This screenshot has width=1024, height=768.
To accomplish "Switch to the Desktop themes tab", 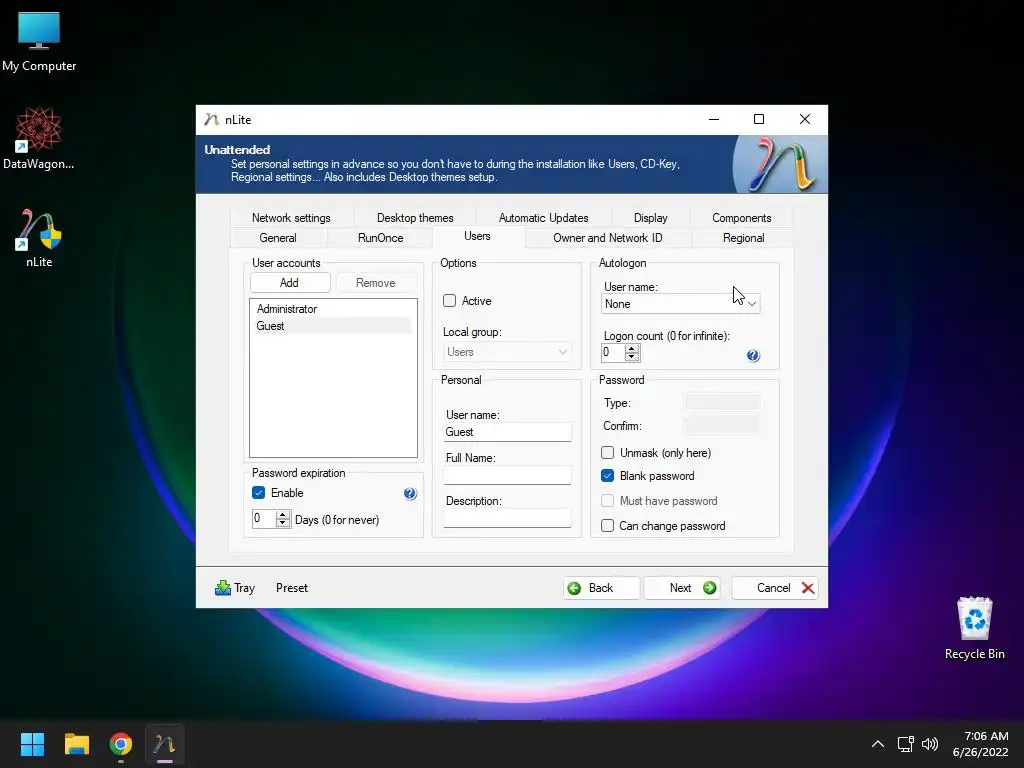I will 415,218.
